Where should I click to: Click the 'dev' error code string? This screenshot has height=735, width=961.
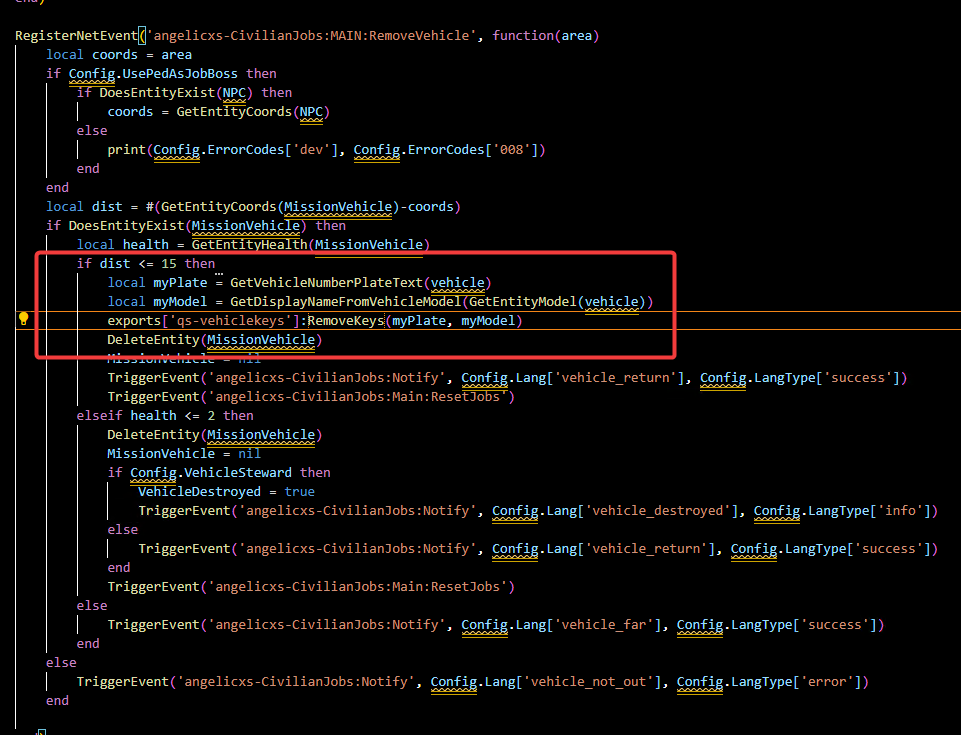coord(311,150)
